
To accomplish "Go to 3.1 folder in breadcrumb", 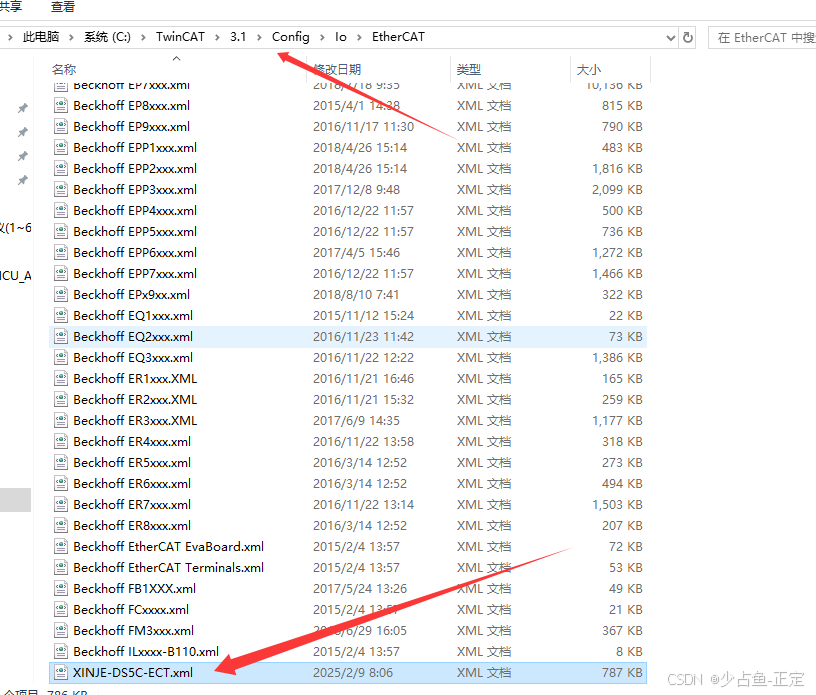I will tap(238, 37).
